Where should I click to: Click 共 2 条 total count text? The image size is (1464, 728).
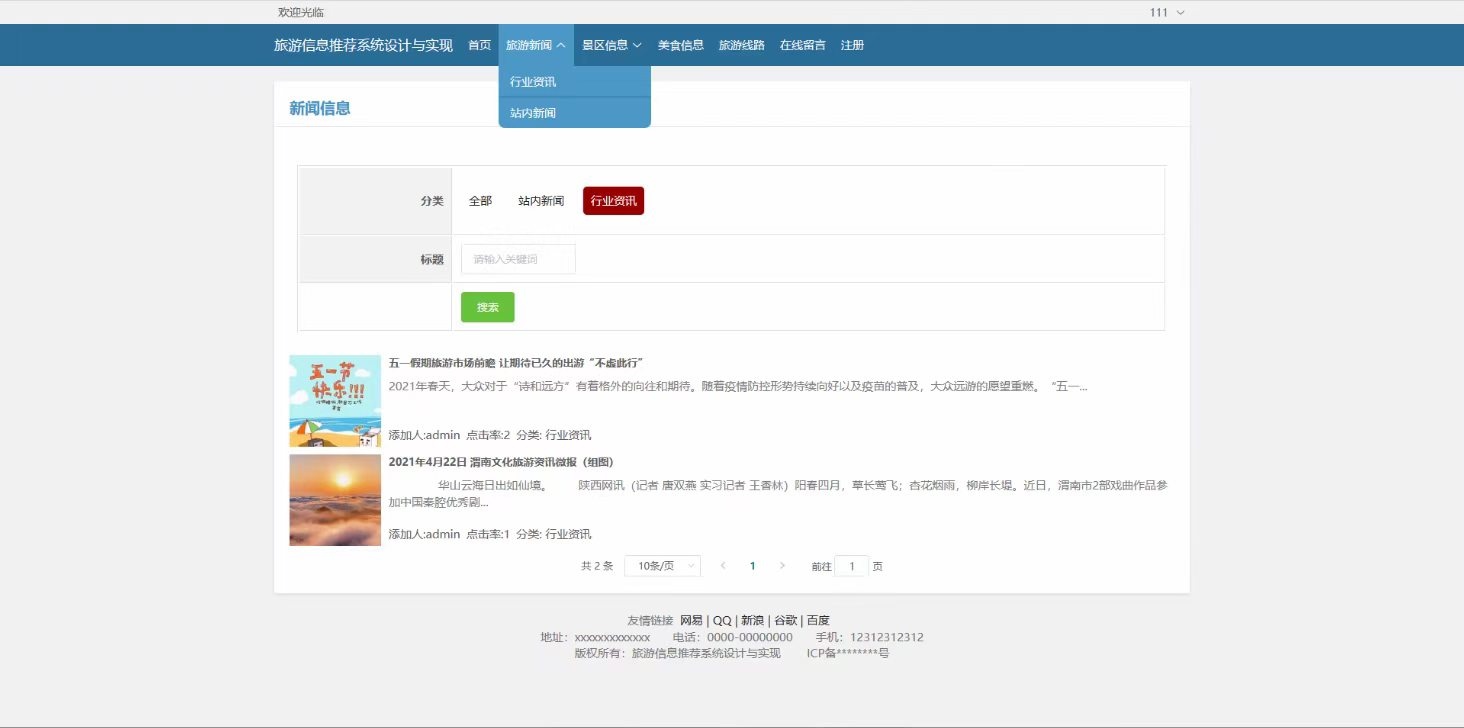tap(597, 566)
